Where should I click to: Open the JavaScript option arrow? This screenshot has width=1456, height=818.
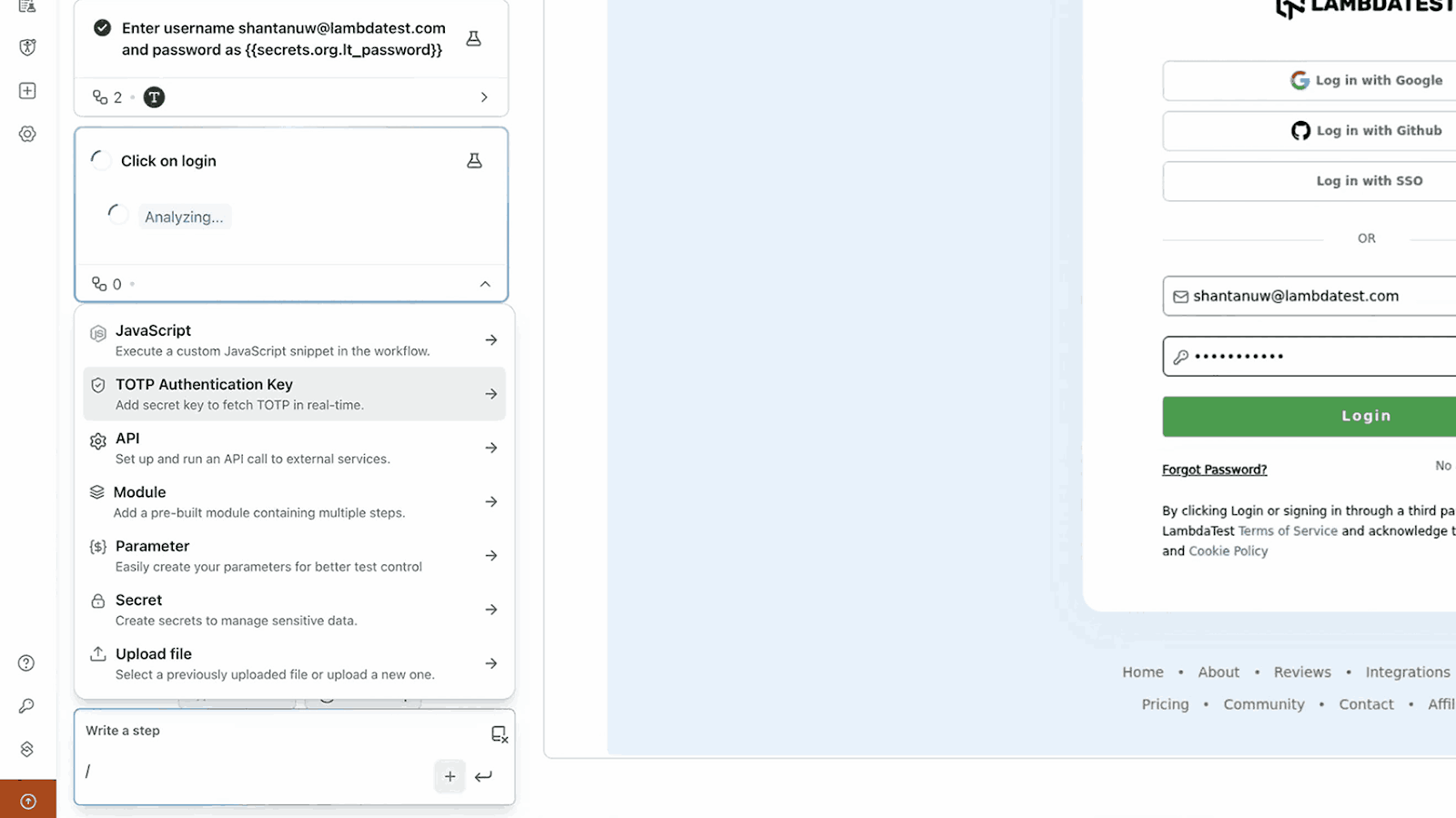pos(491,340)
